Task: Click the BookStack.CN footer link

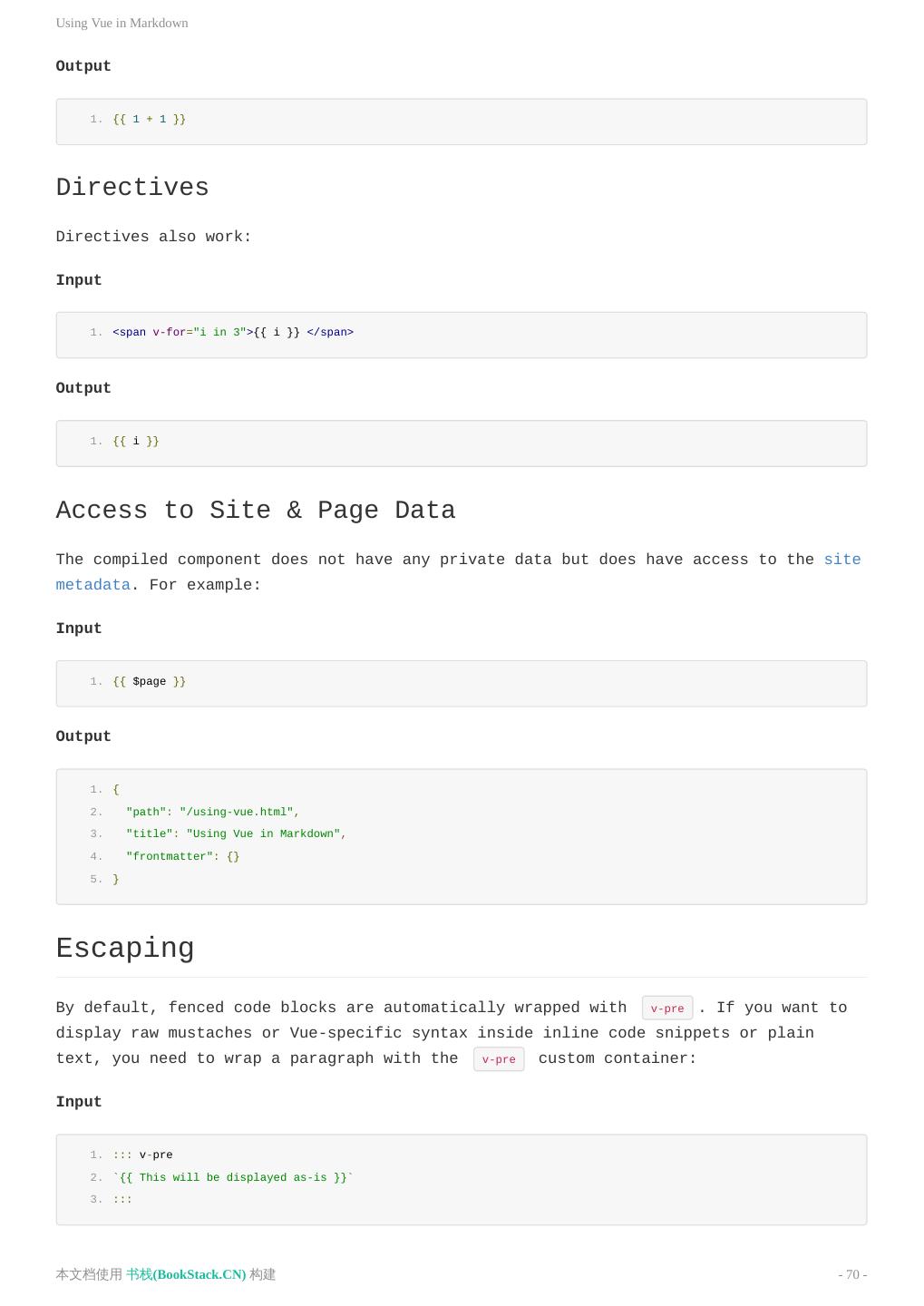Action: (x=186, y=1274)
